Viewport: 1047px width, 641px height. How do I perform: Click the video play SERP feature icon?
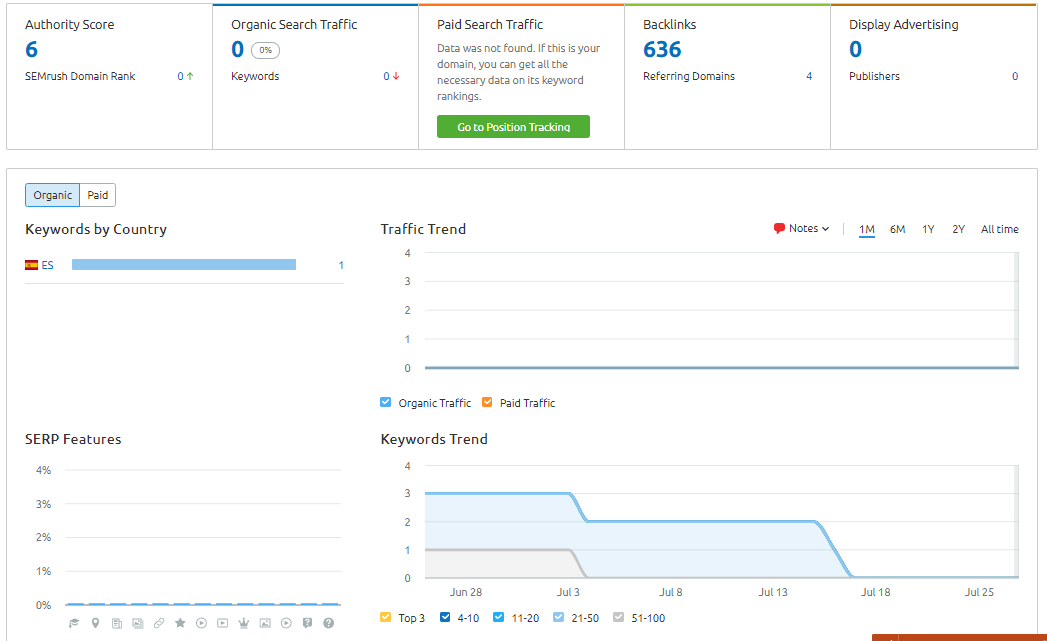click(201, 622)
